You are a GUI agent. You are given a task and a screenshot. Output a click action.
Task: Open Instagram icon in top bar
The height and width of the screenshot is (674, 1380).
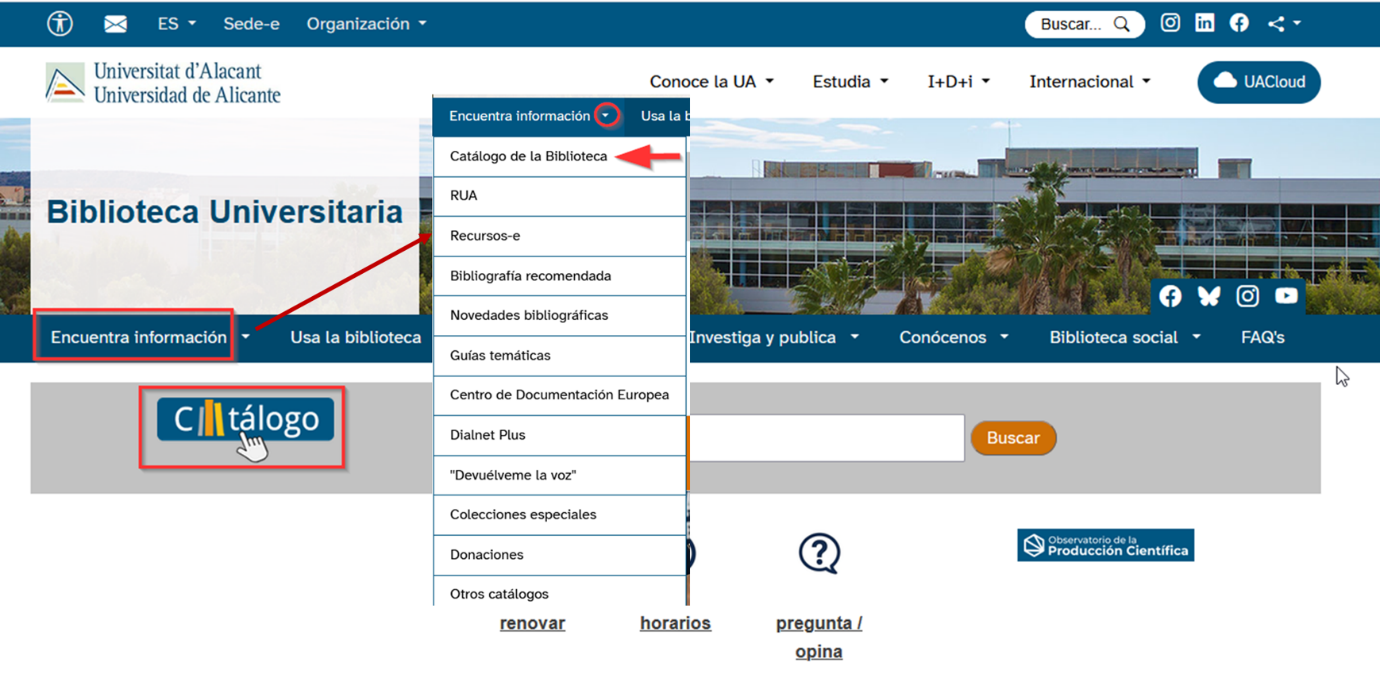[1170, 23]
